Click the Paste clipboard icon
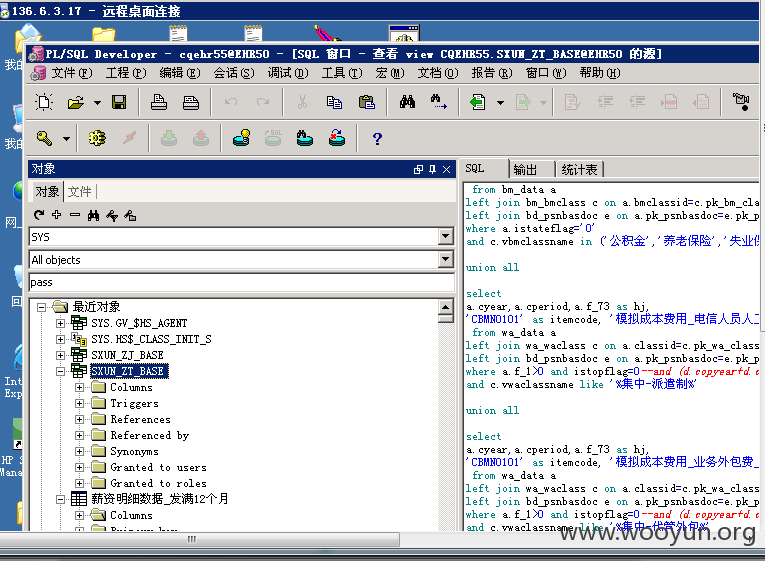Viewport: 765px width, 561px height. point(366,102)
